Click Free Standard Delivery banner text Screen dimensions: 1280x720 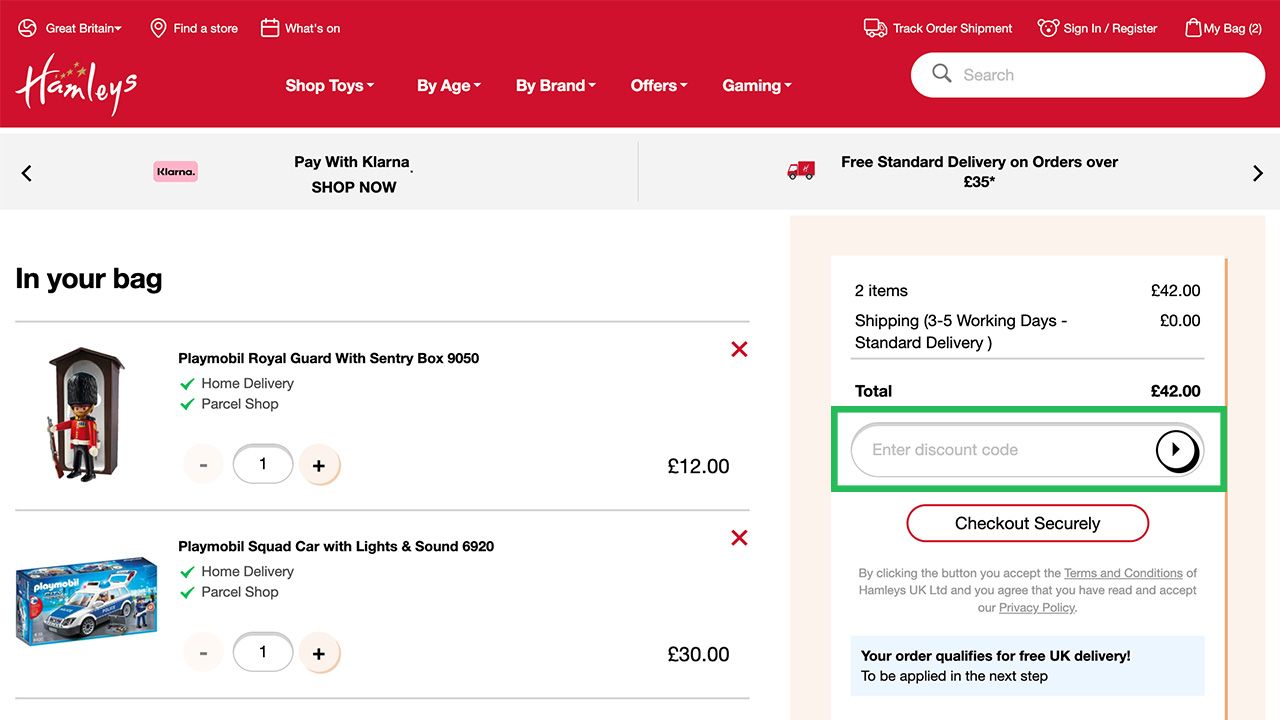pyautogui.click(x=979, y=172)
